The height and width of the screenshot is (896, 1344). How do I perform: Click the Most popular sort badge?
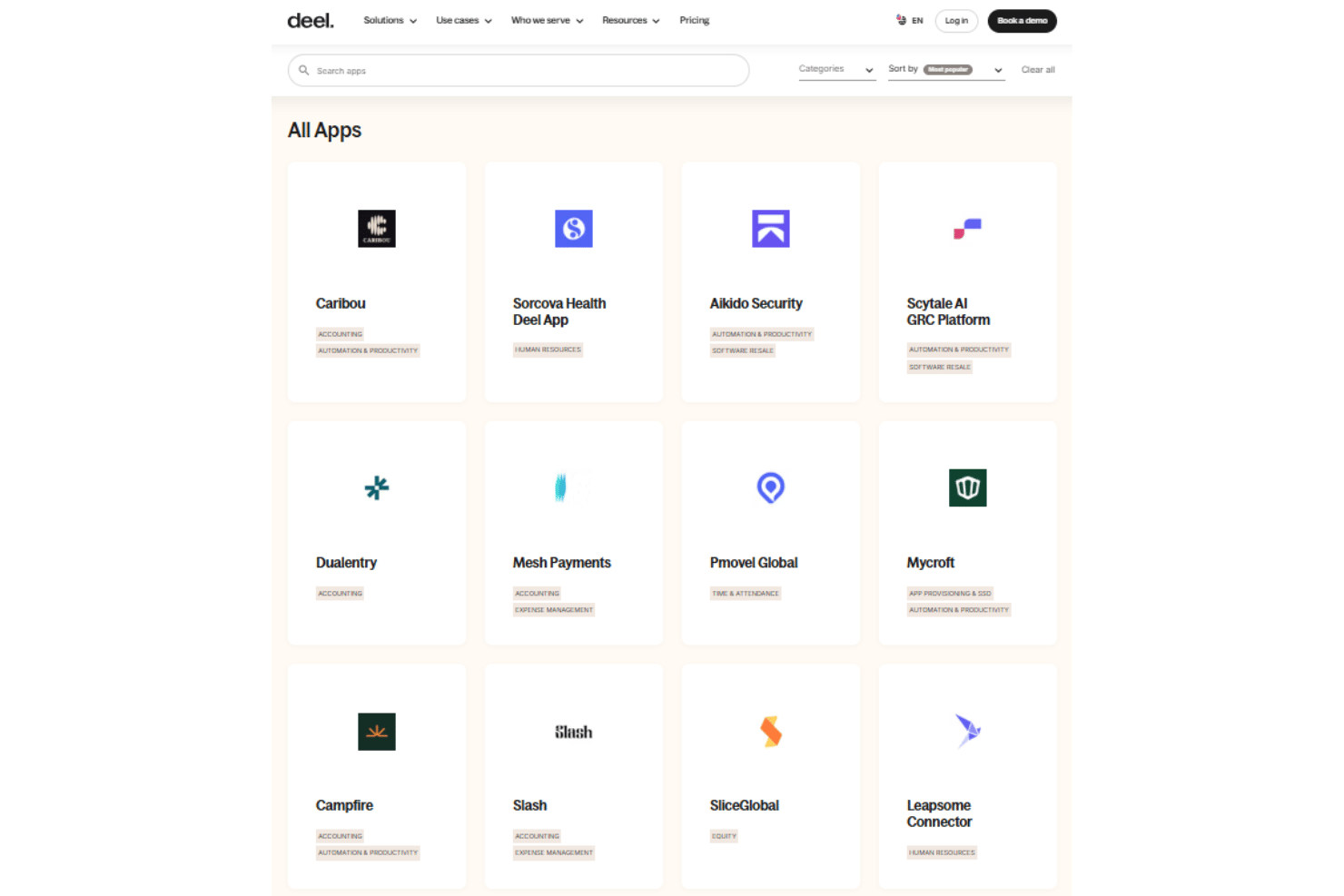(x=948, y=70)
